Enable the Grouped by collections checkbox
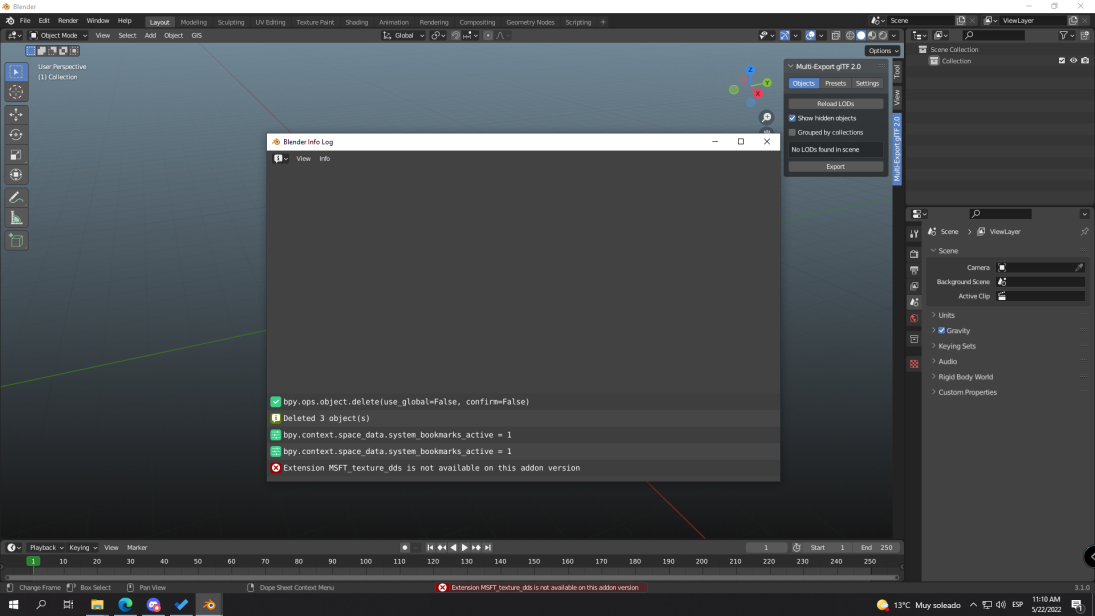1095x616 pixels. (793, 132)
